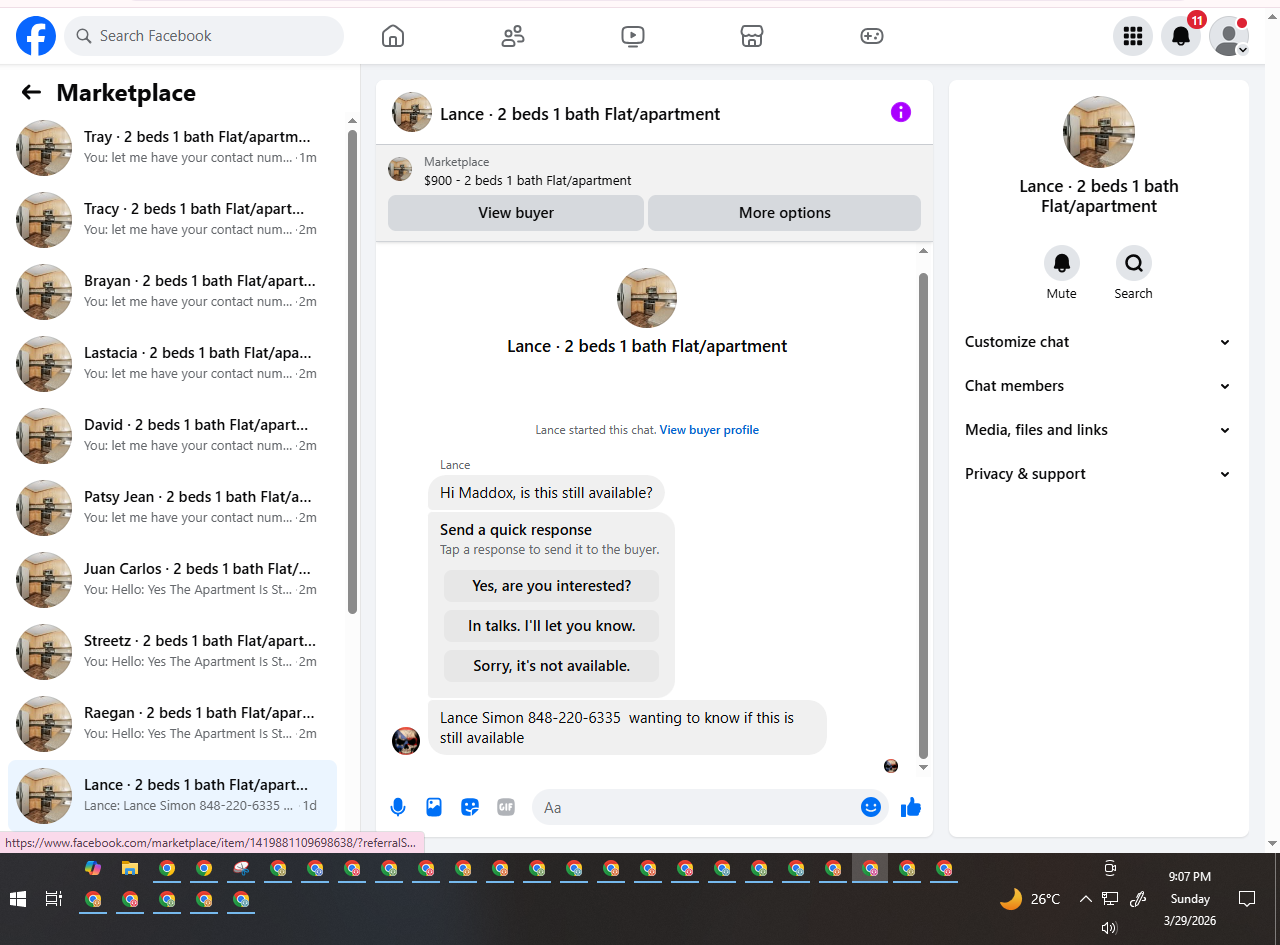The height and width of the screenshot is (945, 1280).
Task: Open Windows Task View icon
Action: coord(54,899)
